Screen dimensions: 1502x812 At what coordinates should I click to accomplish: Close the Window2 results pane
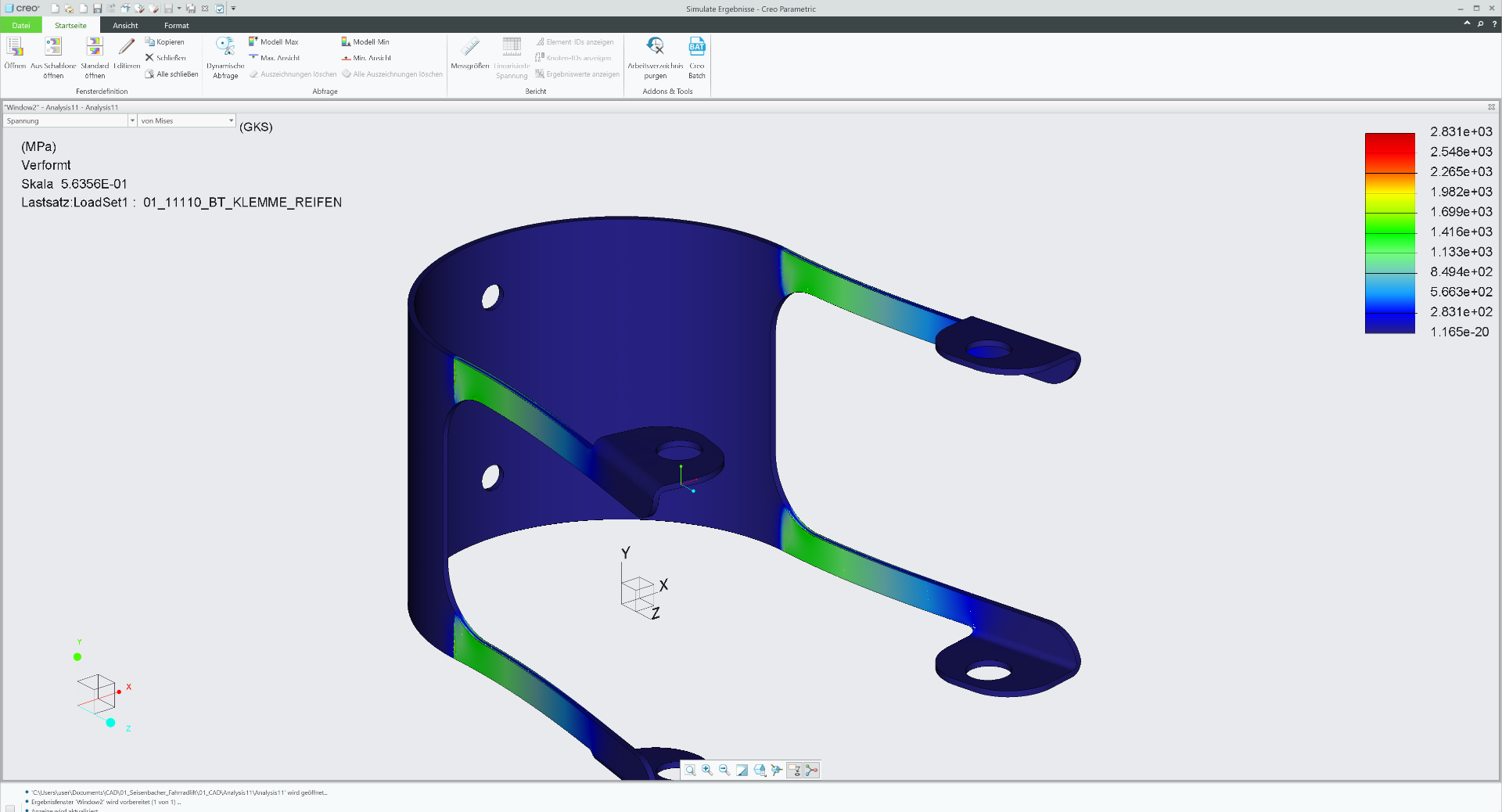(1491, 107)
